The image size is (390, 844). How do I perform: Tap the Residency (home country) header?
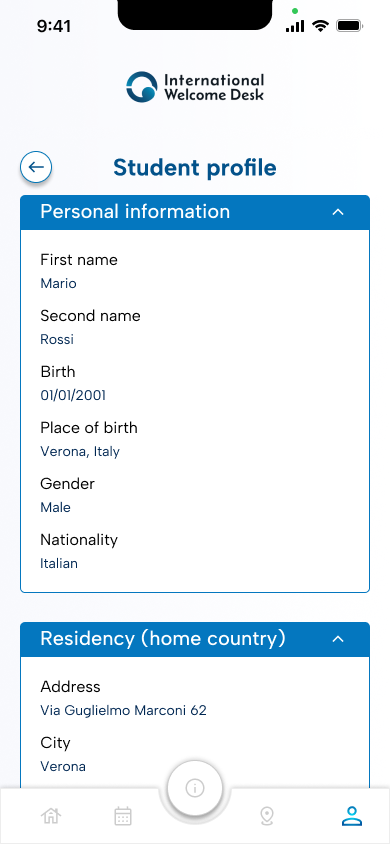tap(195, 639)
